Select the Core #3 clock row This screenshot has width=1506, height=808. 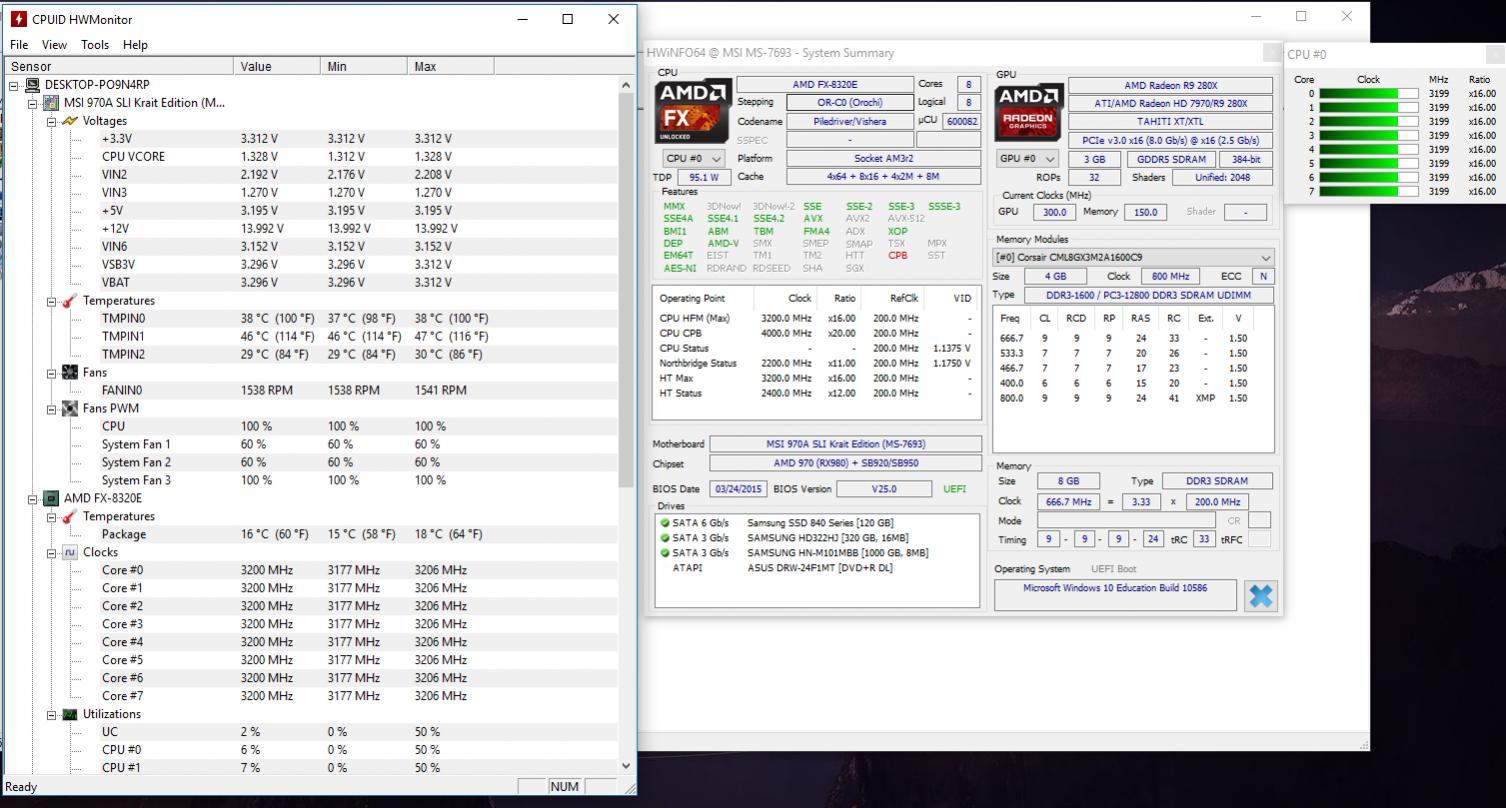tap(310, 624)
